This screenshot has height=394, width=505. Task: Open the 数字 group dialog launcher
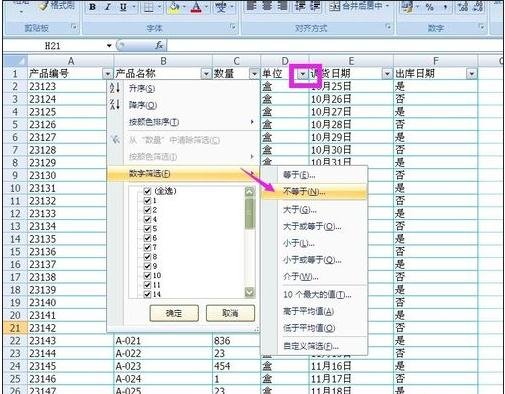tap(482, 27)
